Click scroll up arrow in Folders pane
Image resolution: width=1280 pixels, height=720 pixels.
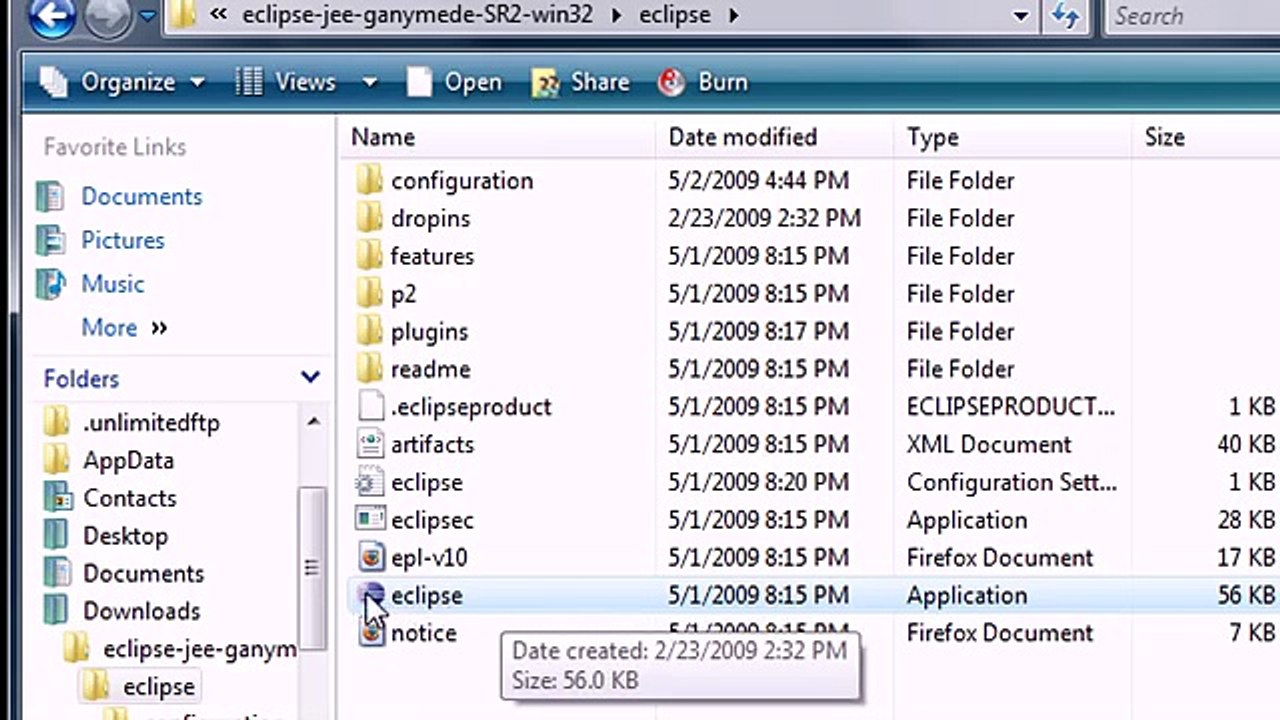(313, 422)
